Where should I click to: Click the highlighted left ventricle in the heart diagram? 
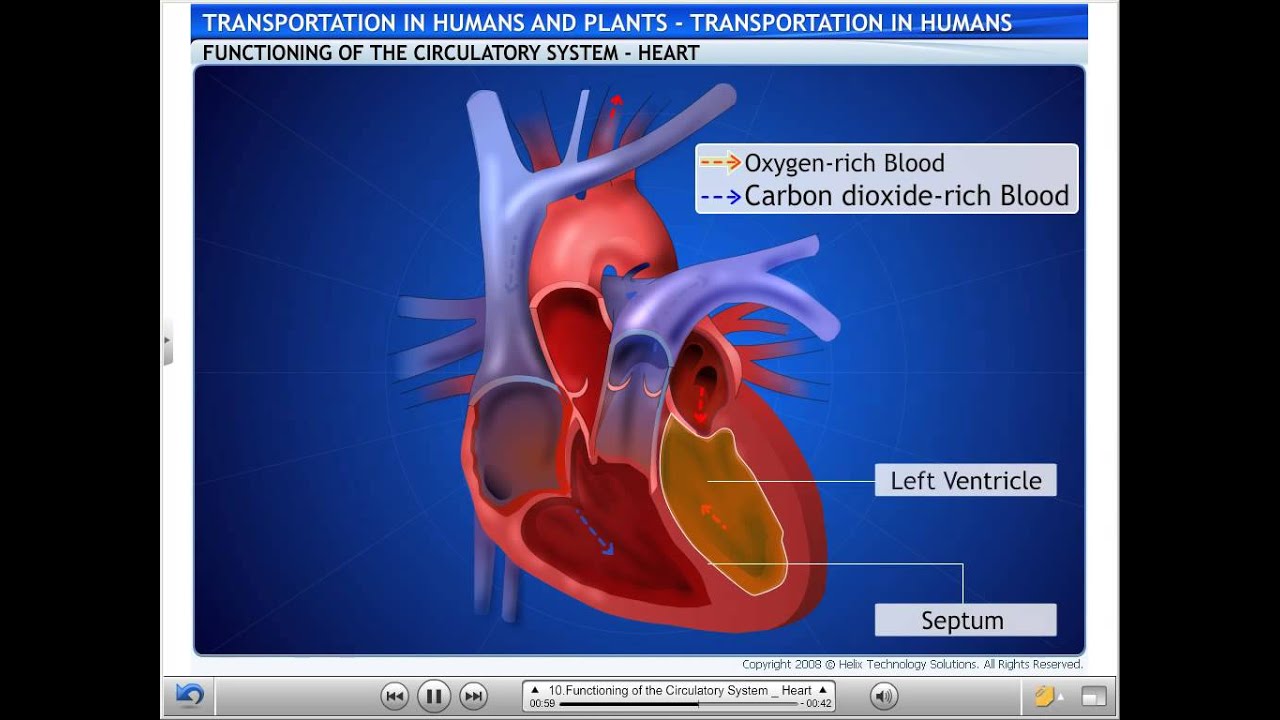[x=722, y=504]
